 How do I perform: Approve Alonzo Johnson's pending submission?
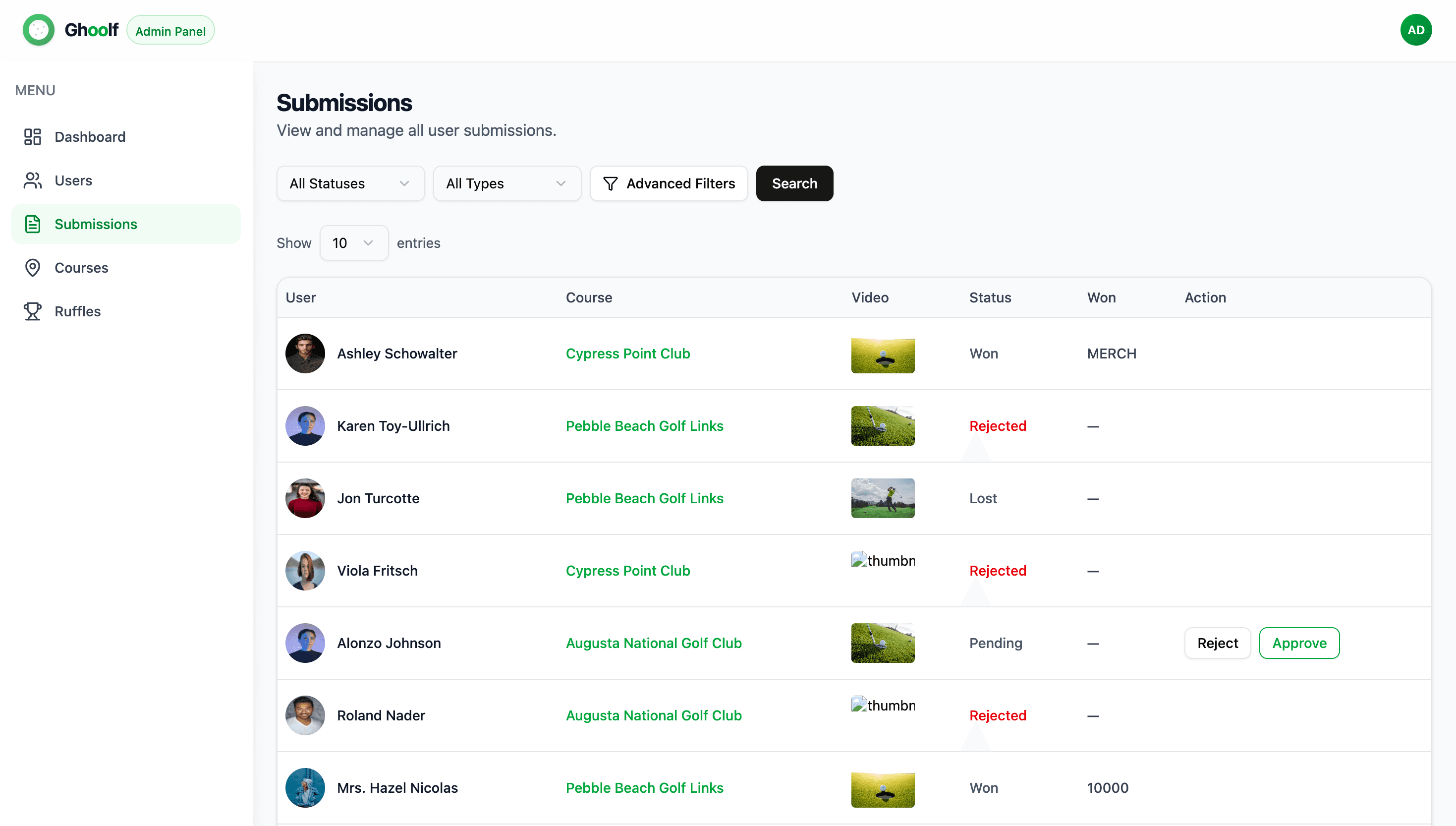tap(1299, 644)
